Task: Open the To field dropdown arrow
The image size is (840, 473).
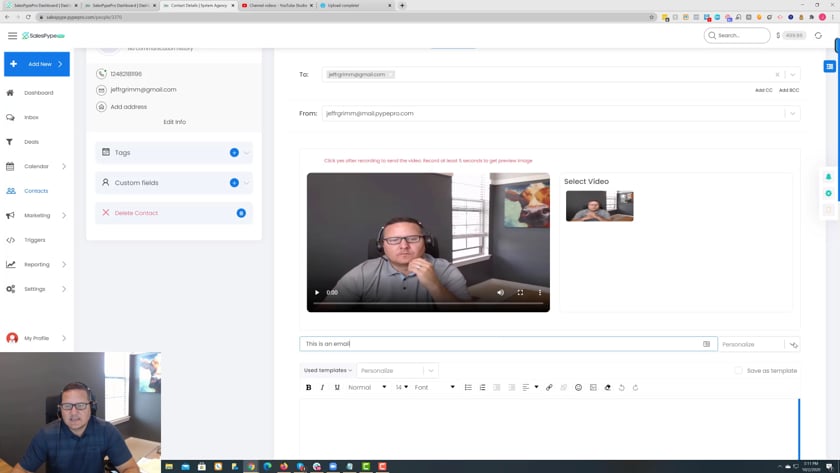Action: (x=792, y=74)
